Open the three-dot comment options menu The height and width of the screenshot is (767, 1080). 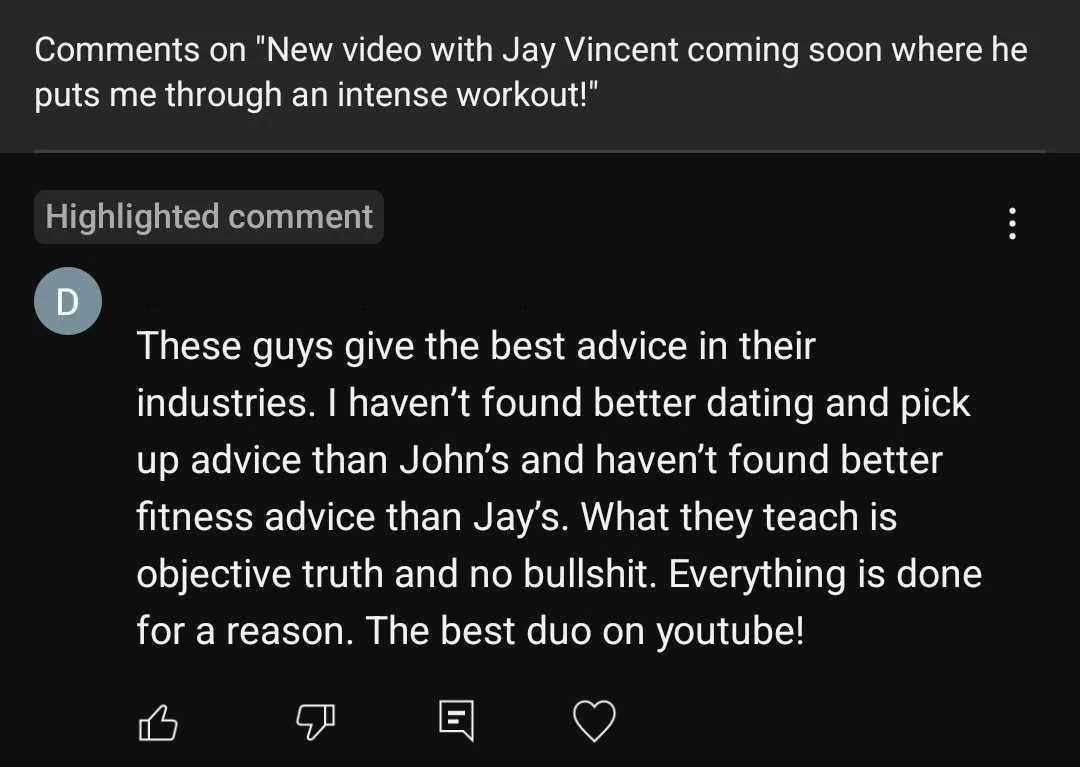coord(1012,223)
